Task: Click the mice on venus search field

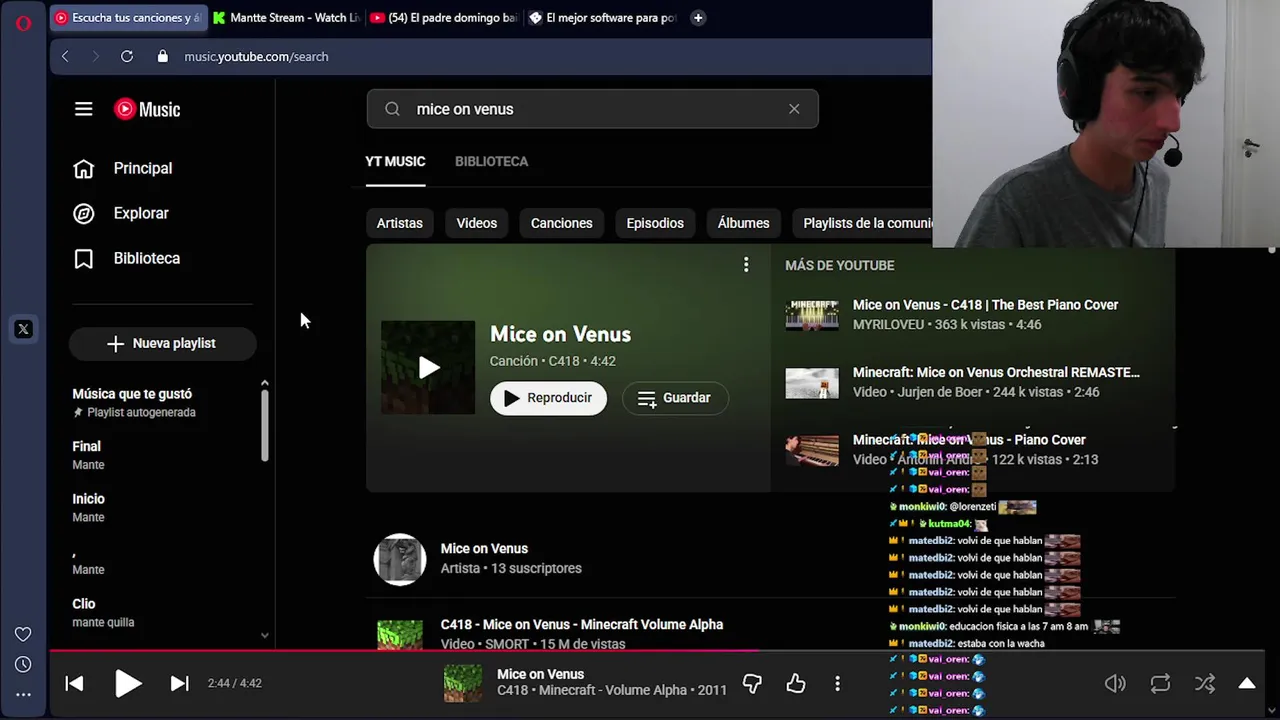Action: point(592,109)
